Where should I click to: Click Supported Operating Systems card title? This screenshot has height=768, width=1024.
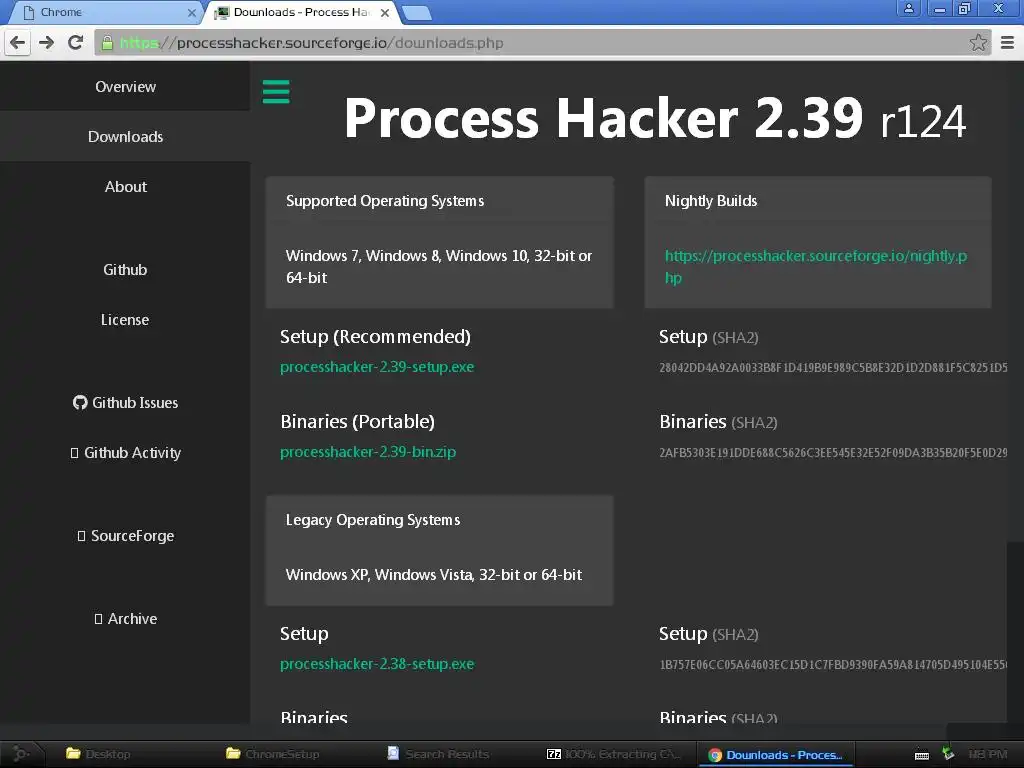(385, 201)
